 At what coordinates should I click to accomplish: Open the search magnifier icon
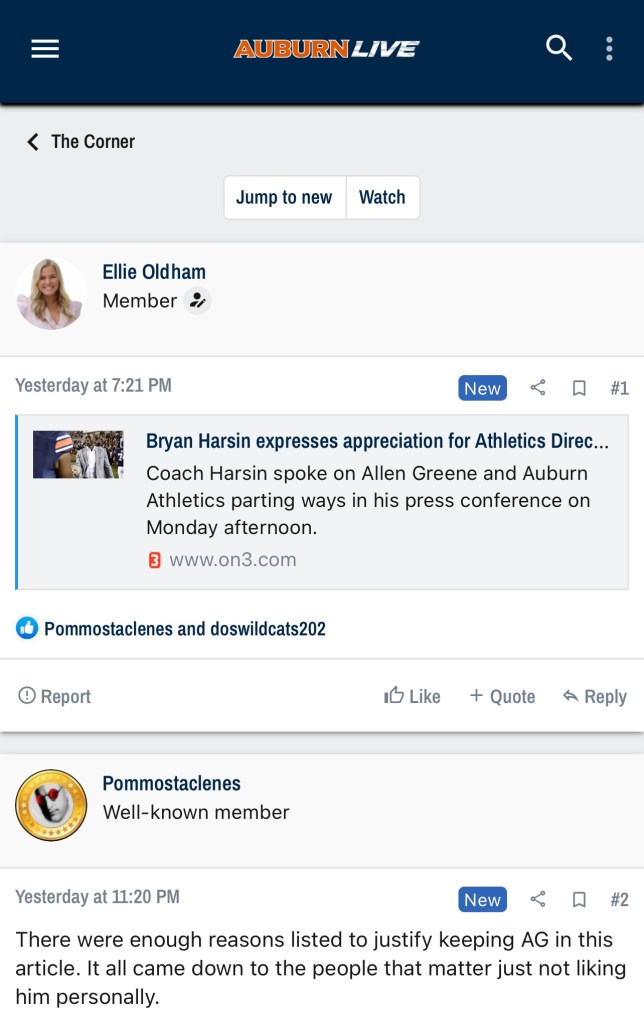coord(558,48)
